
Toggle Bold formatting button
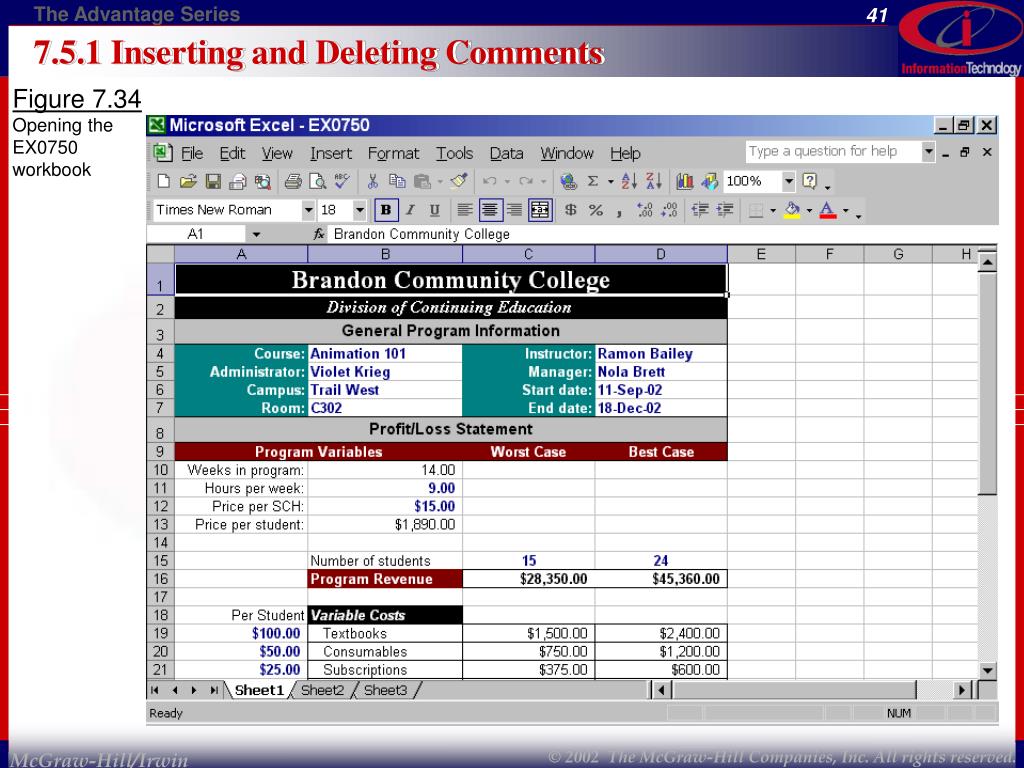point(386,210)
